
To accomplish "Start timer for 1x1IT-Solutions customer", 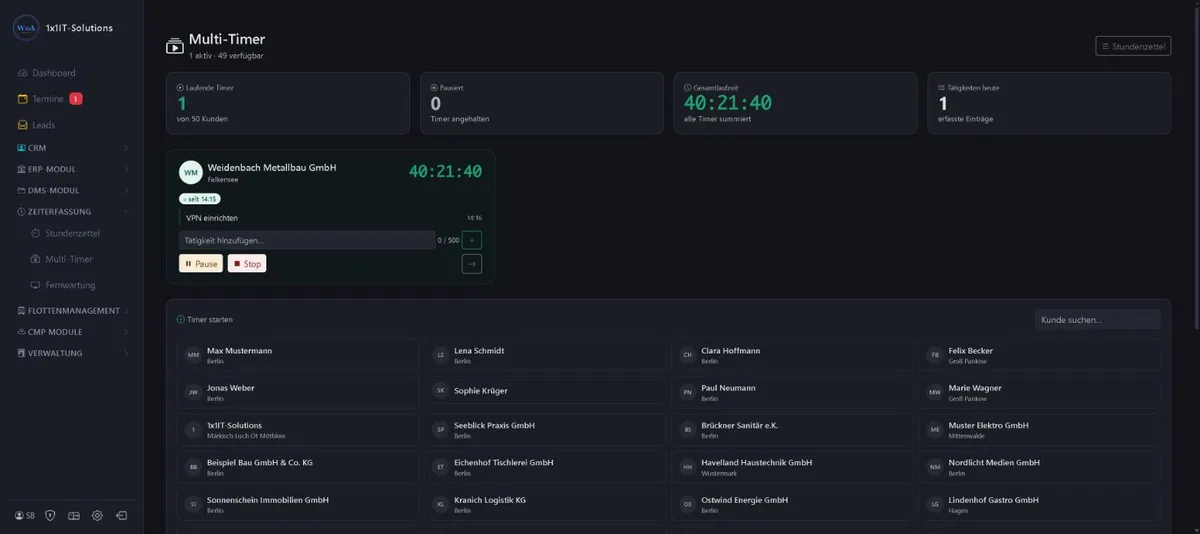I will [298, 430].
